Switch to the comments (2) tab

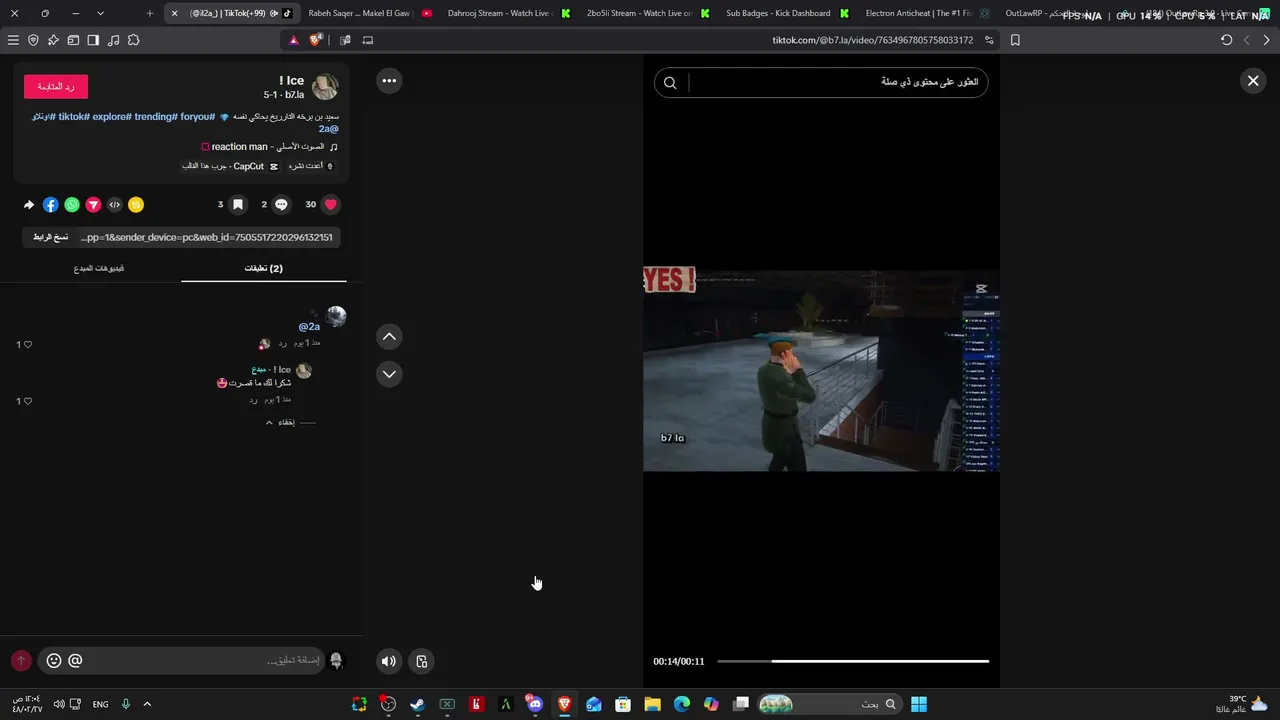coord(264,268)
